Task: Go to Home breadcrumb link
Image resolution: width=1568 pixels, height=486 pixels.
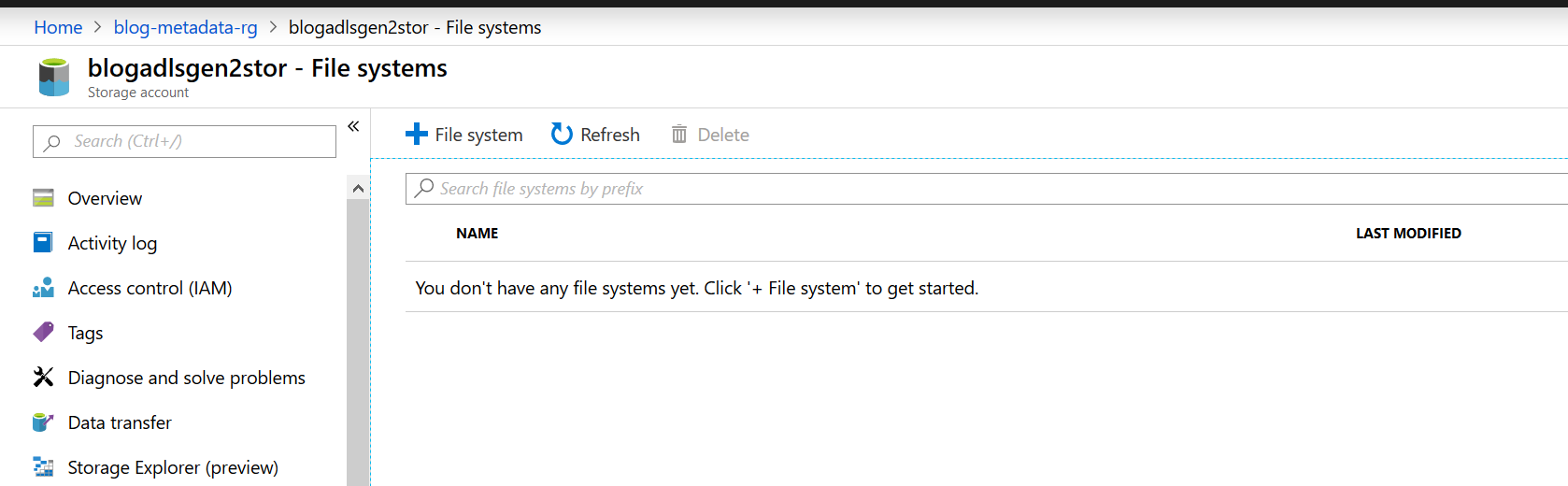Action: 58,27
